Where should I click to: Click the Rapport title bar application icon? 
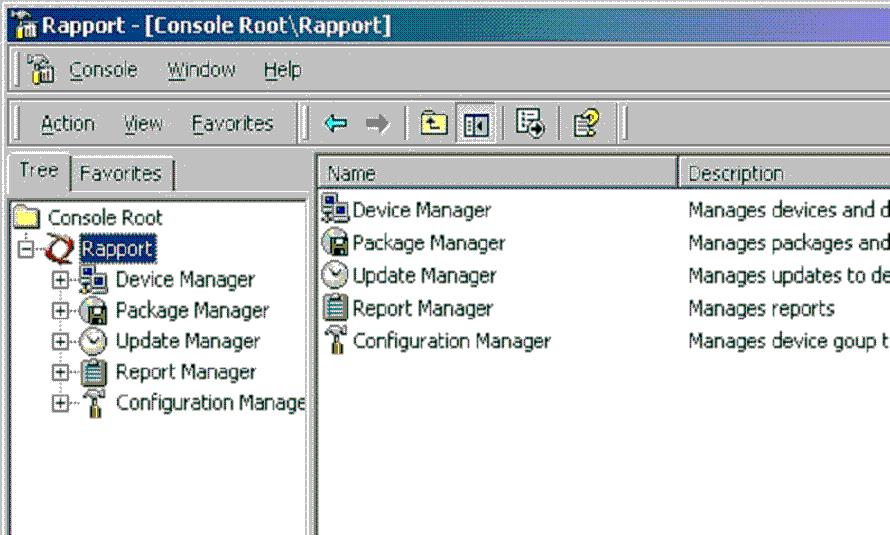[x=24, y=26]
